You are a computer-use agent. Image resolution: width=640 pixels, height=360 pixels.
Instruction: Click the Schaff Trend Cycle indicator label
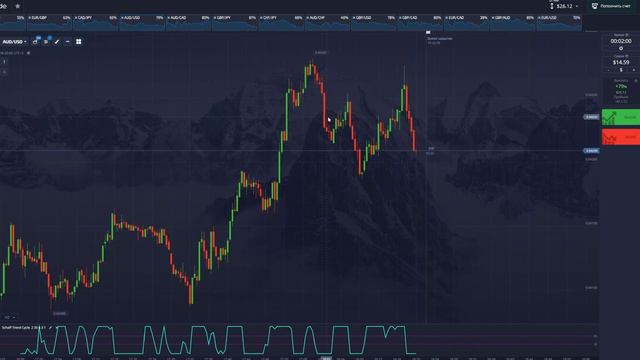click(23, 328)
